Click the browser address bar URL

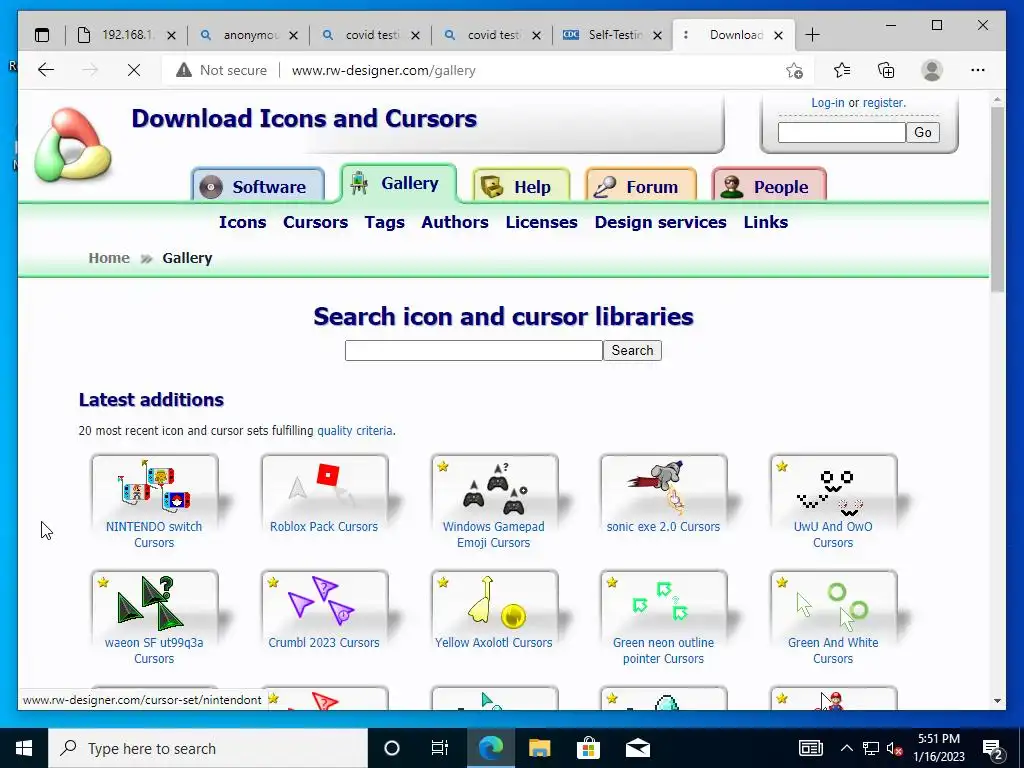tap(383, 71)
